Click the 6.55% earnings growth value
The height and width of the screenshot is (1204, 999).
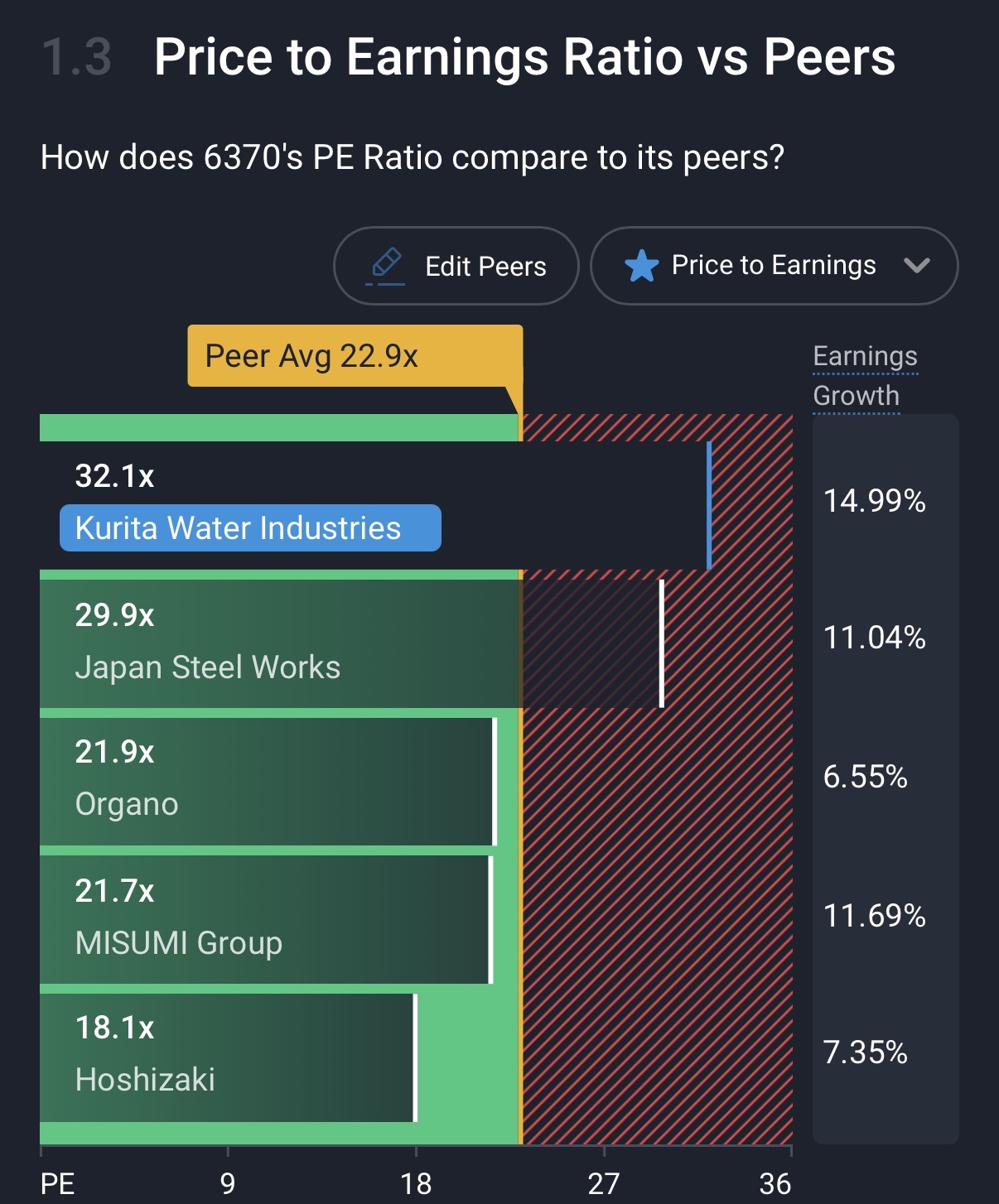click(865, 777)
